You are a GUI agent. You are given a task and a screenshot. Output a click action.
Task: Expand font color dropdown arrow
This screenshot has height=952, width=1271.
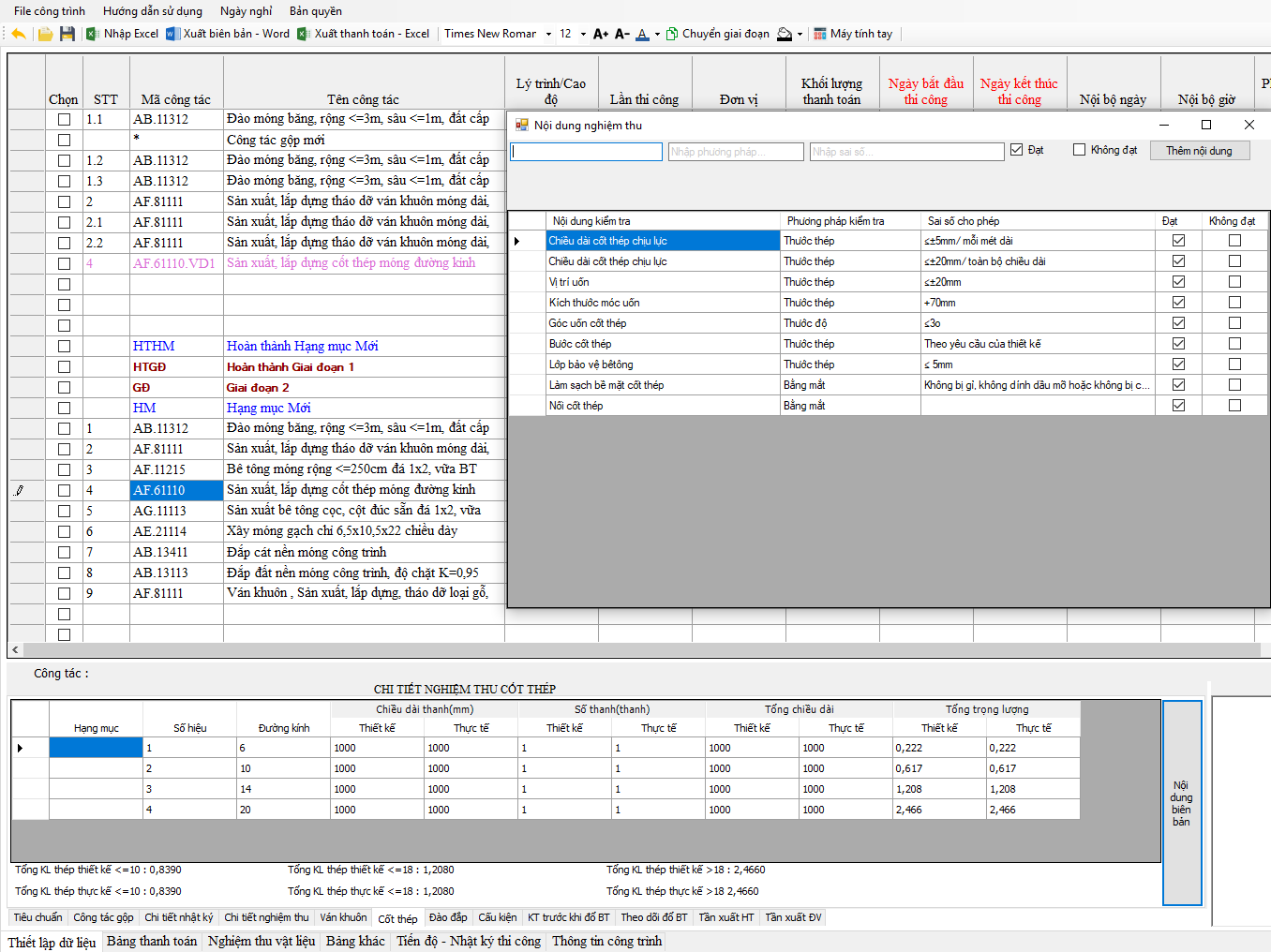point(657,34)
